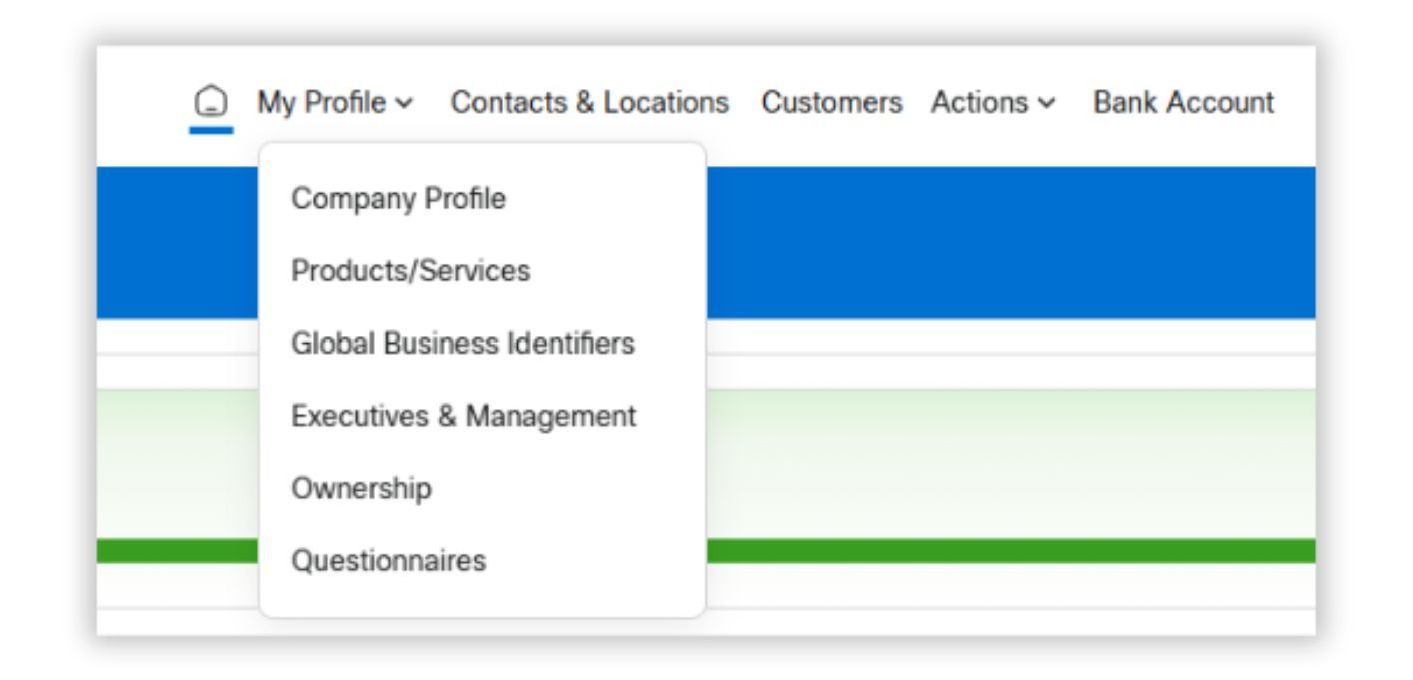Click the dark green progress bar
1413x680 pixels.
pyautogui.click(x=1000, y=550)
